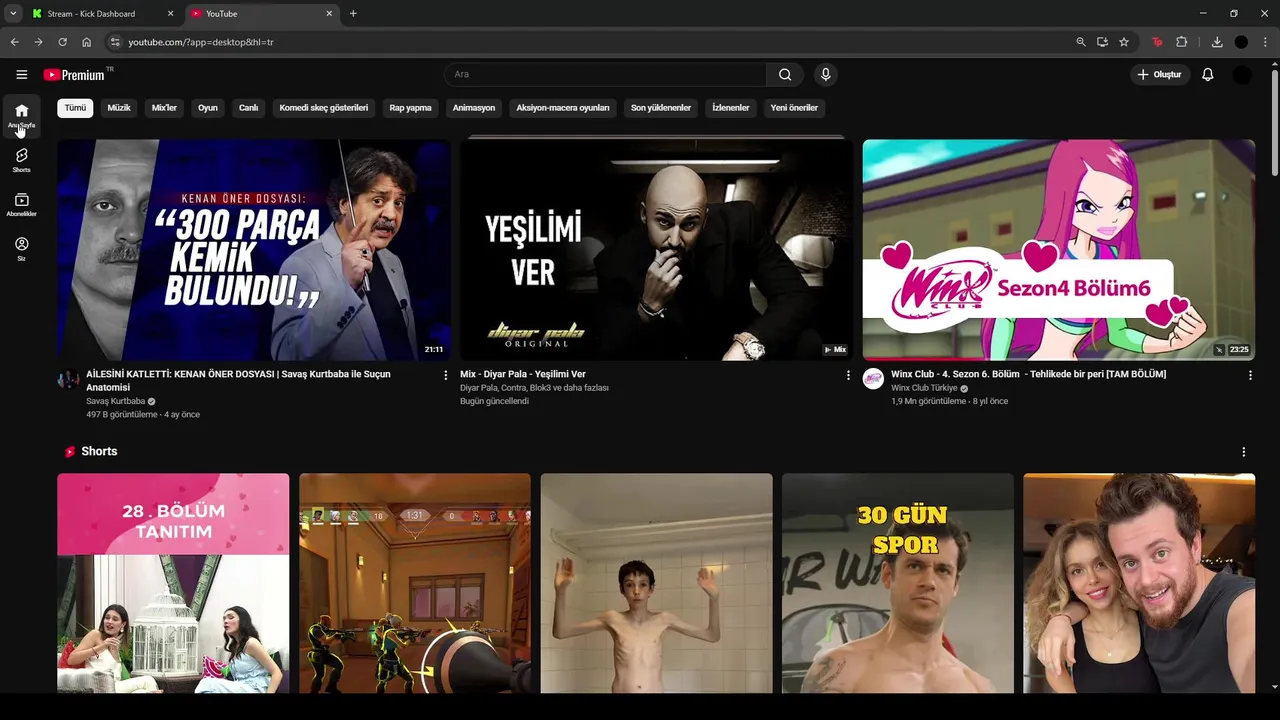Select the Yeni öneriler chip
Image resolution: width=1280 pixels, height=720 pixels.
coord(794,108)
